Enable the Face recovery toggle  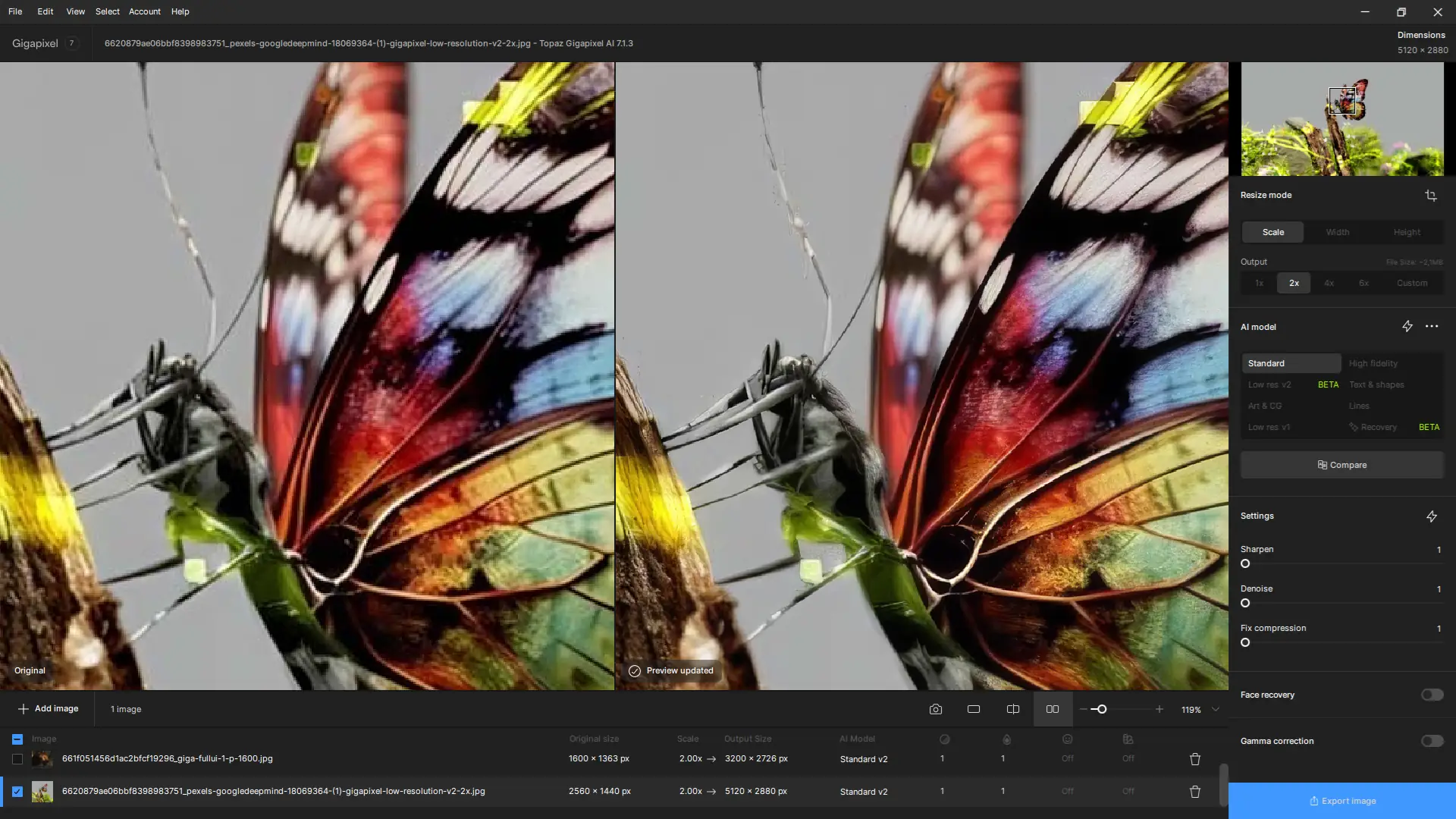click(1432, 695)
